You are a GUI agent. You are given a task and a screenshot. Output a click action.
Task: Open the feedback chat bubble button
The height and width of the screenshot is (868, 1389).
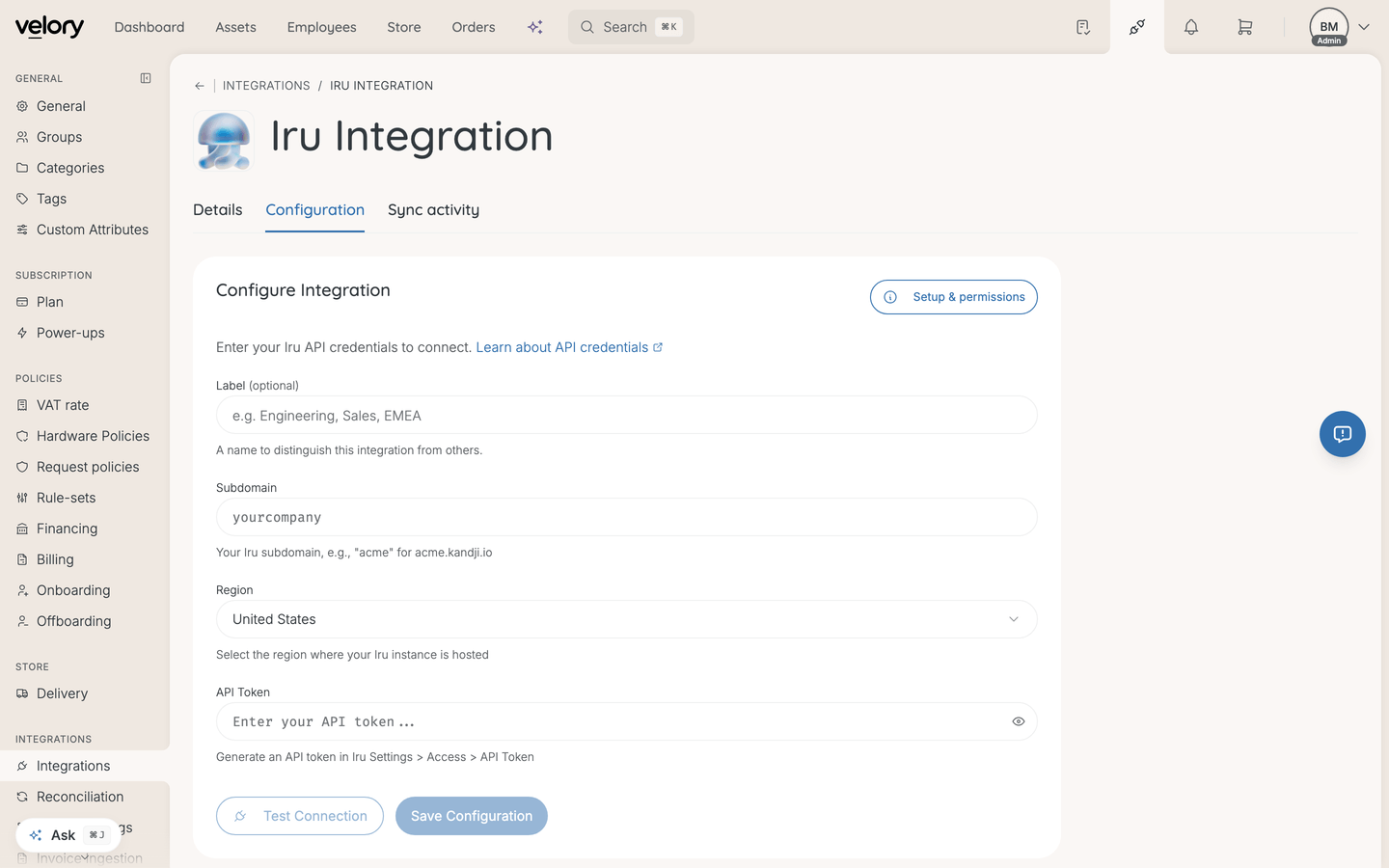click(x=1343, y=434)
